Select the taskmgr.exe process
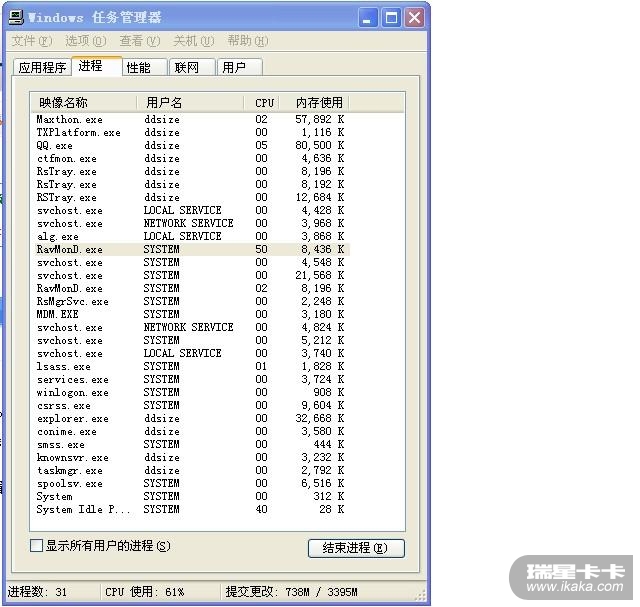 click(x=193, y=471)
